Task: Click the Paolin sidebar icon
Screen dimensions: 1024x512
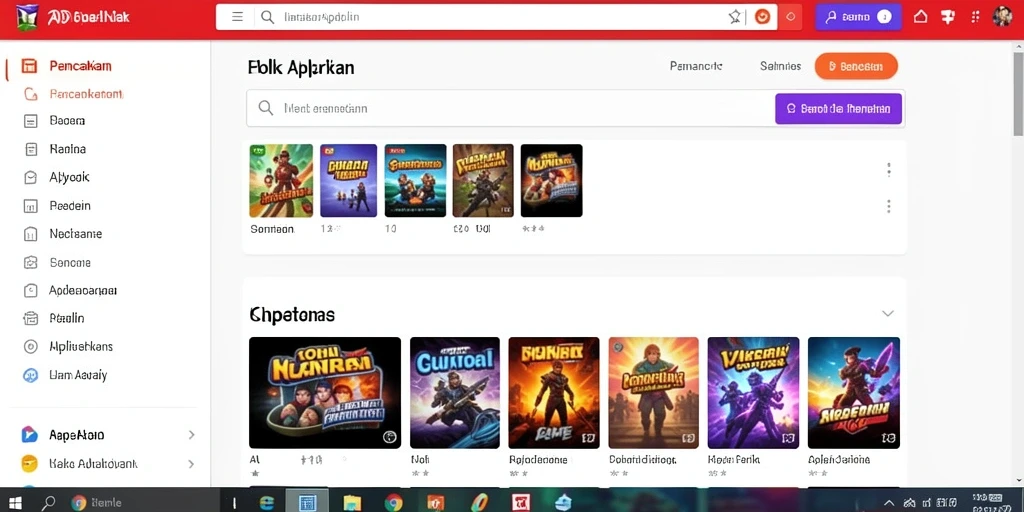Action: coord(30,319)
